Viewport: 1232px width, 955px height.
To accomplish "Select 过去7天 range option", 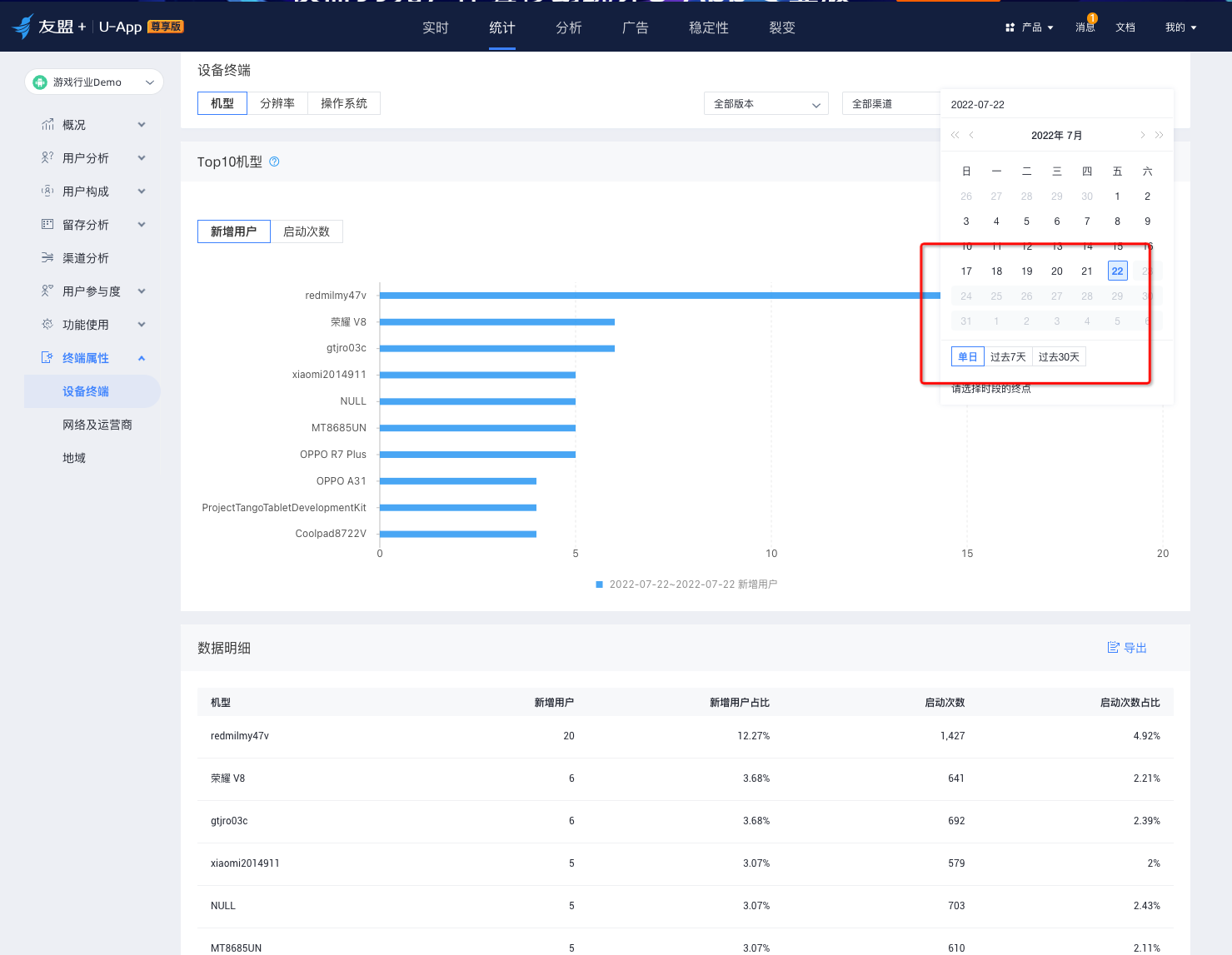I will click(x=1008, y=356).
